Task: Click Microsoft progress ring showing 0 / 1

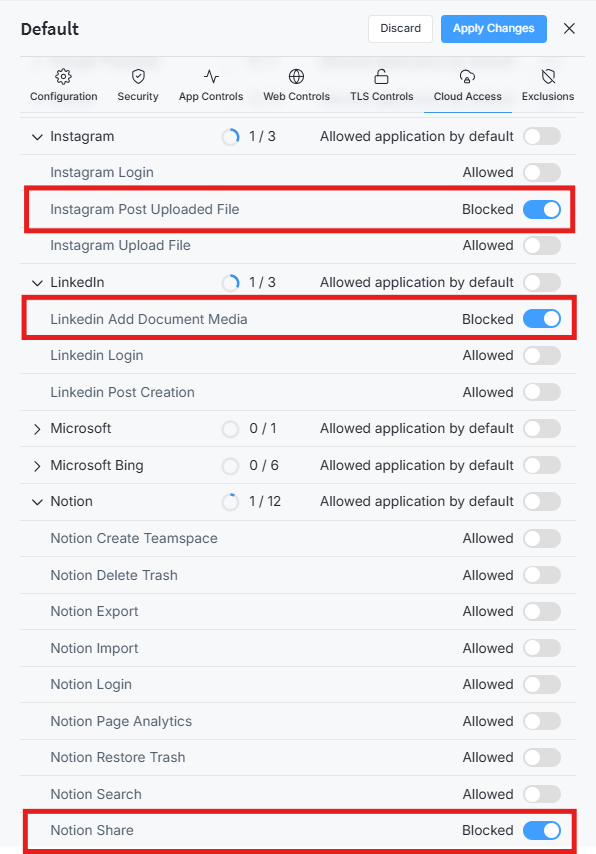Action: pos(230,429)
